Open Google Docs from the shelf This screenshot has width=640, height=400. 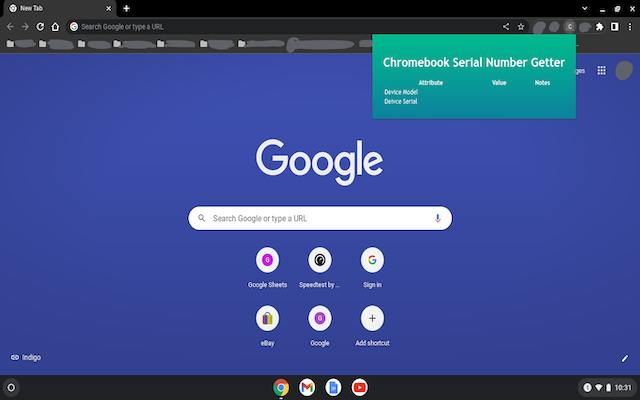pyautogui.click(x=333, y=387)
